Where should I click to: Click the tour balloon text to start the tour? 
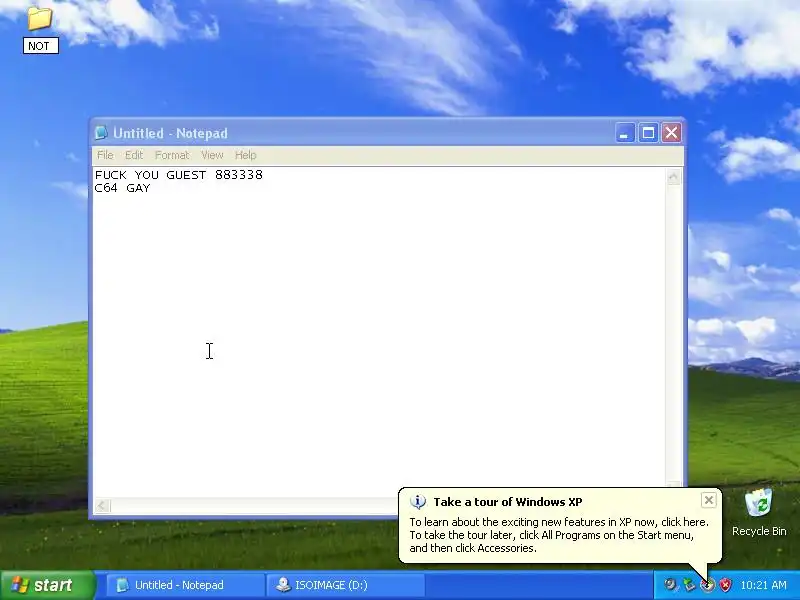559,535
